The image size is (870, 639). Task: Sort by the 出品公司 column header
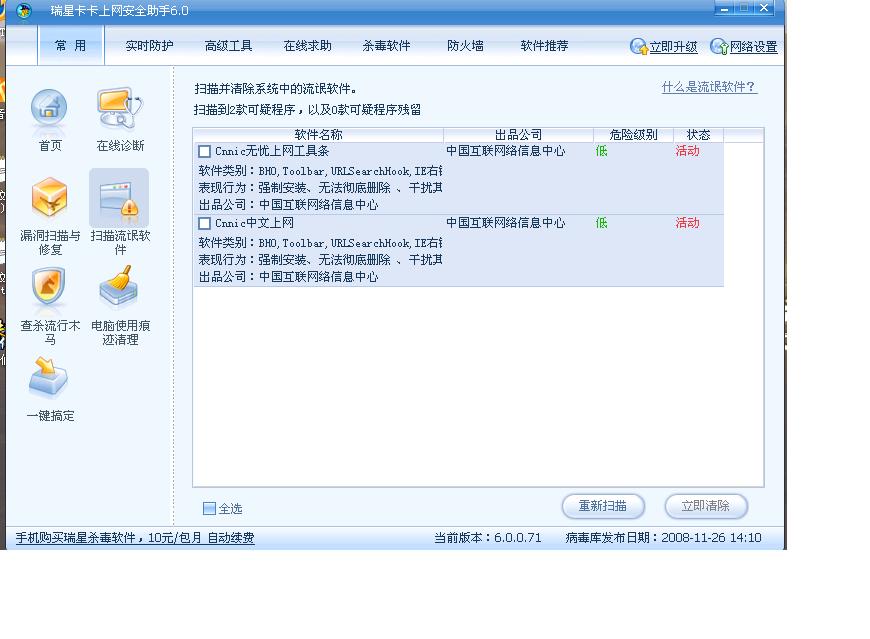(x=518, y=135)
